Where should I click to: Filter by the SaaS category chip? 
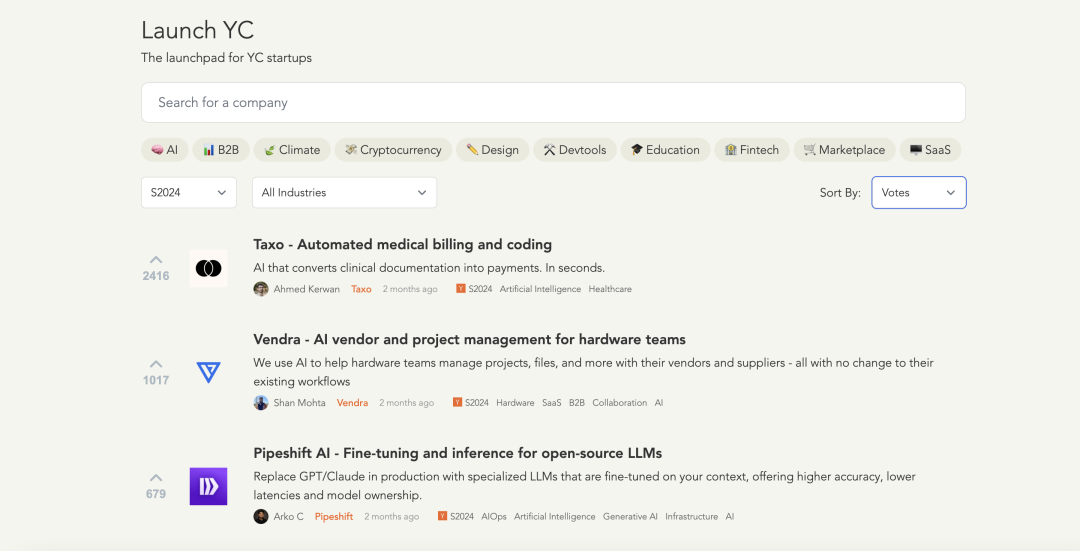[931, 150]
